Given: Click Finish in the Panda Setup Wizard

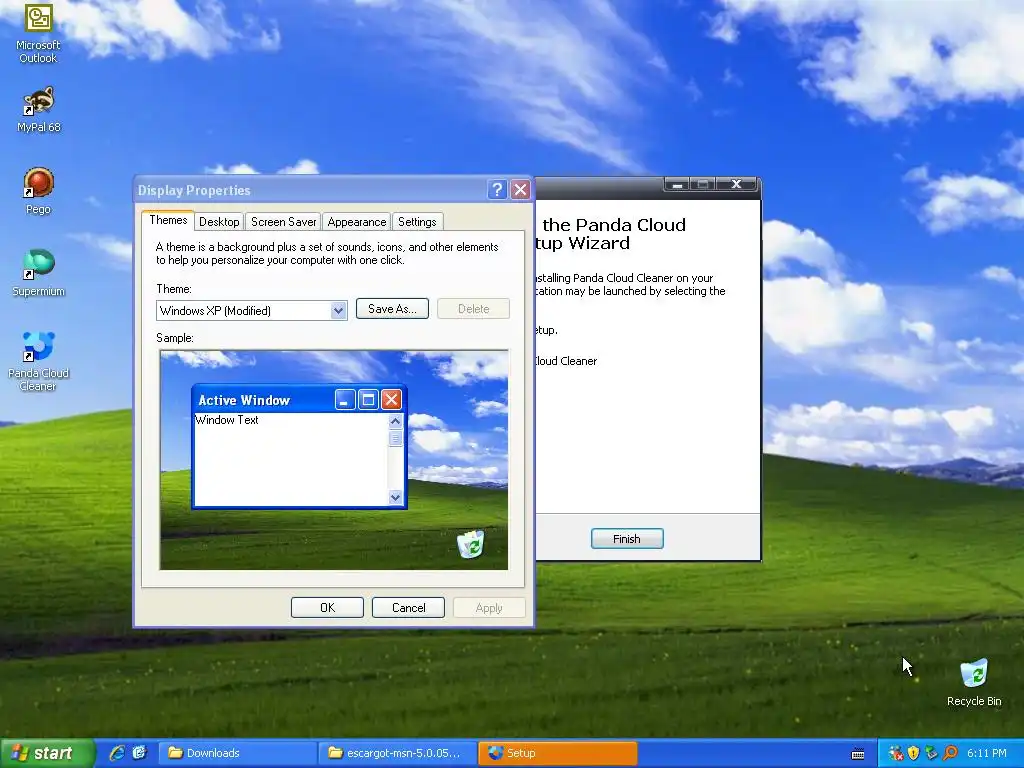Looking at the screenshot, I should point(627,539).
